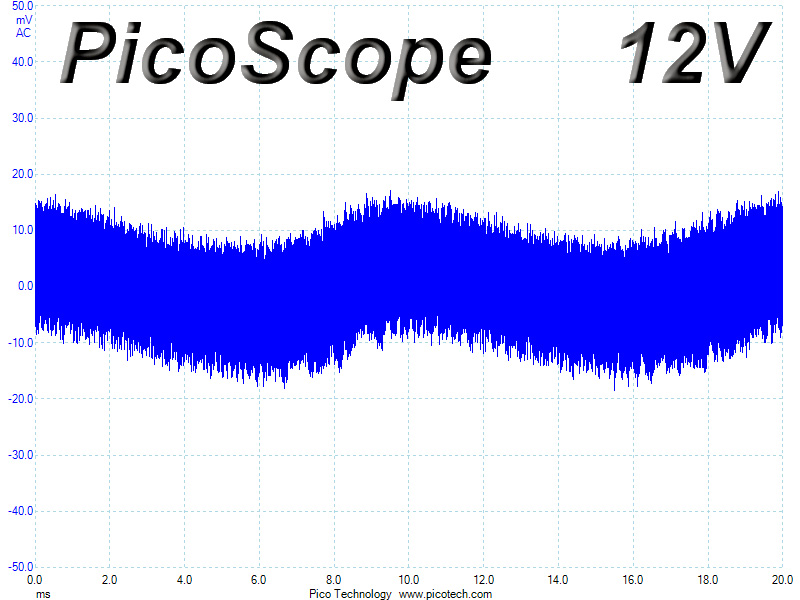Click the mV unit label
Screen dimensions: 800x600
tap(24, 20)
